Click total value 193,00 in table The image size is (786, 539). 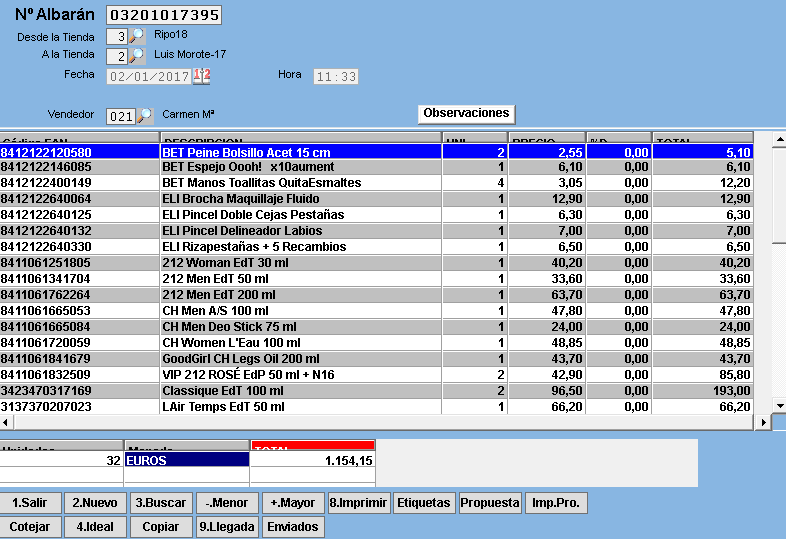pos(732,391)
